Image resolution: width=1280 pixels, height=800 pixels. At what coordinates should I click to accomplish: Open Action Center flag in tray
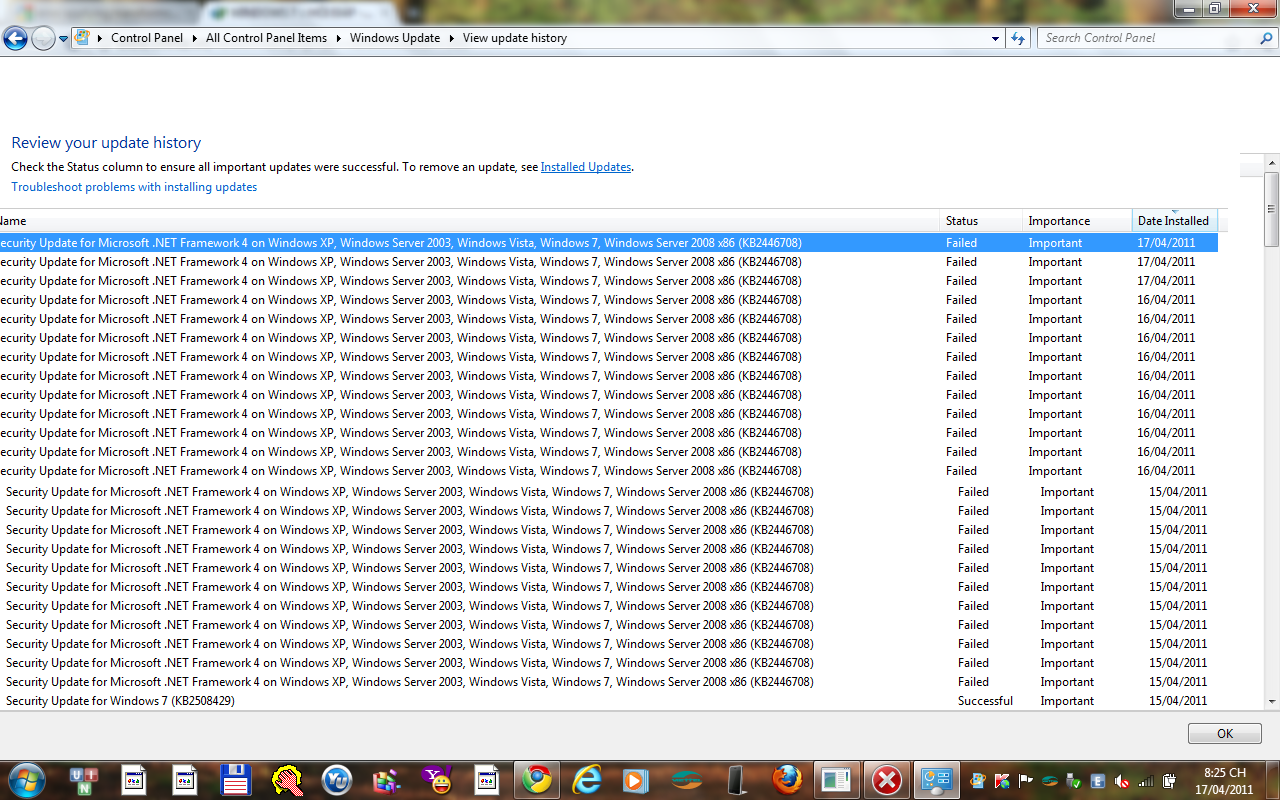[x=1025, y=781]
